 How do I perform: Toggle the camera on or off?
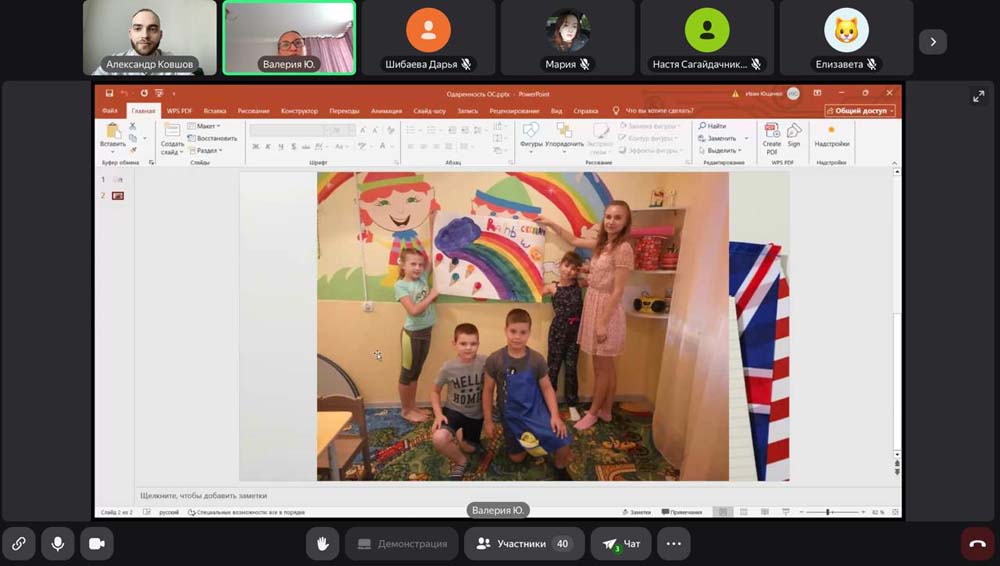click(x=97, y=543)
